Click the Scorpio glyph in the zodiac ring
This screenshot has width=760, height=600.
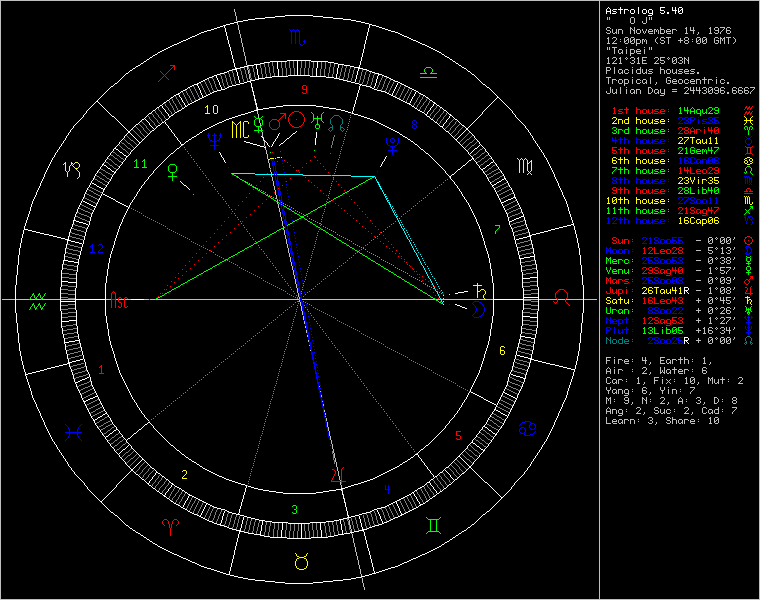(297, 37)
